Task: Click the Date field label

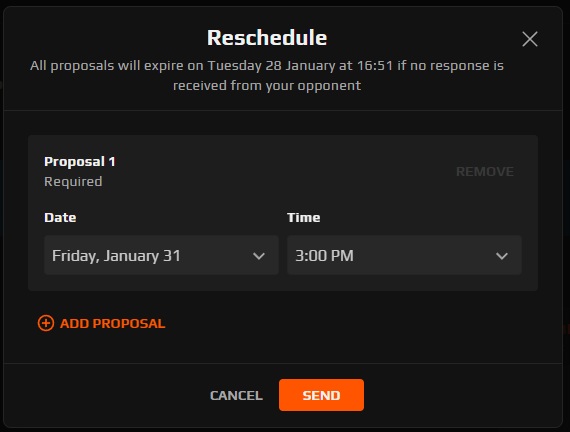Action: point(60,217)
